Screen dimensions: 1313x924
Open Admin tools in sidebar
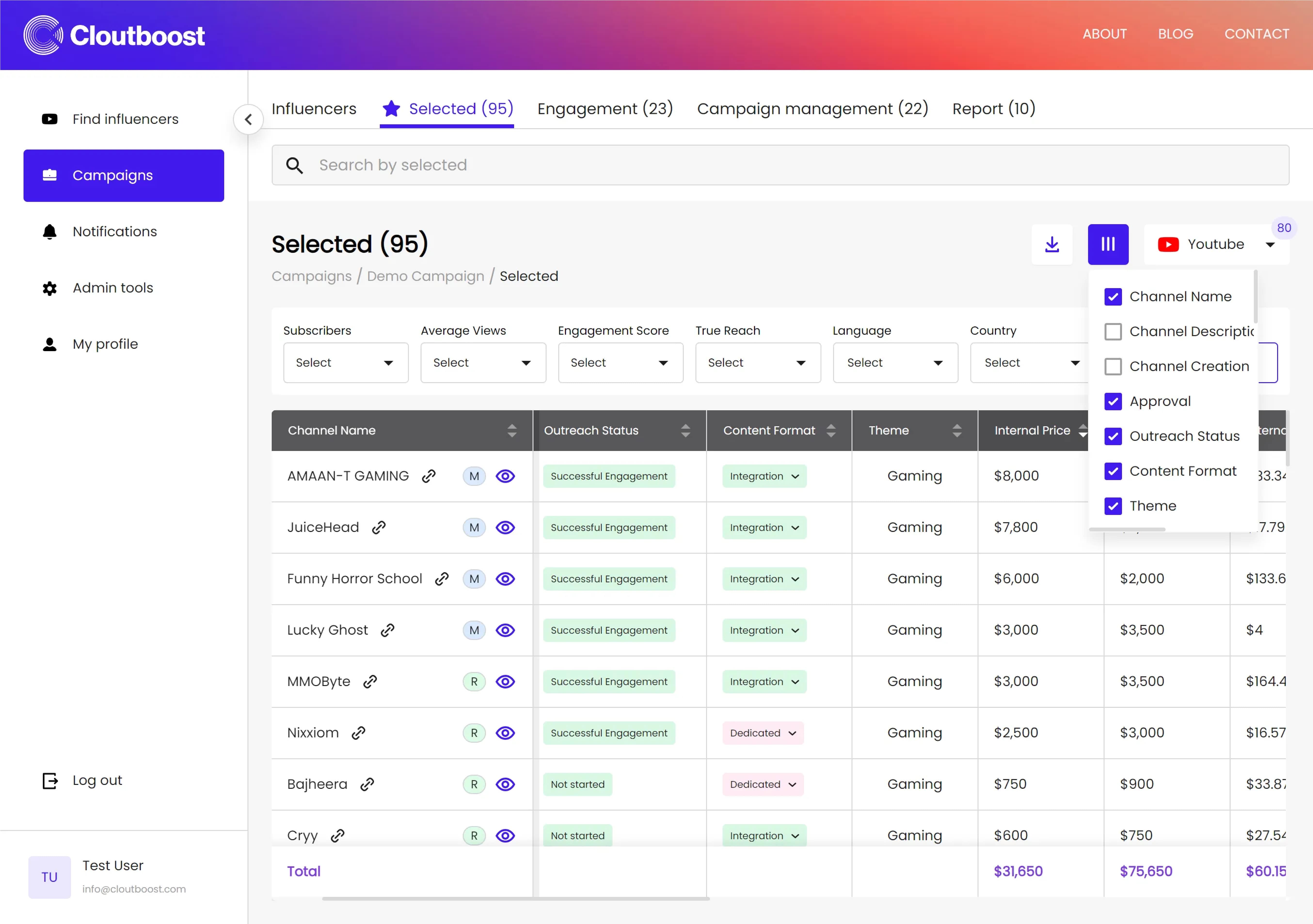coord(124,288)
